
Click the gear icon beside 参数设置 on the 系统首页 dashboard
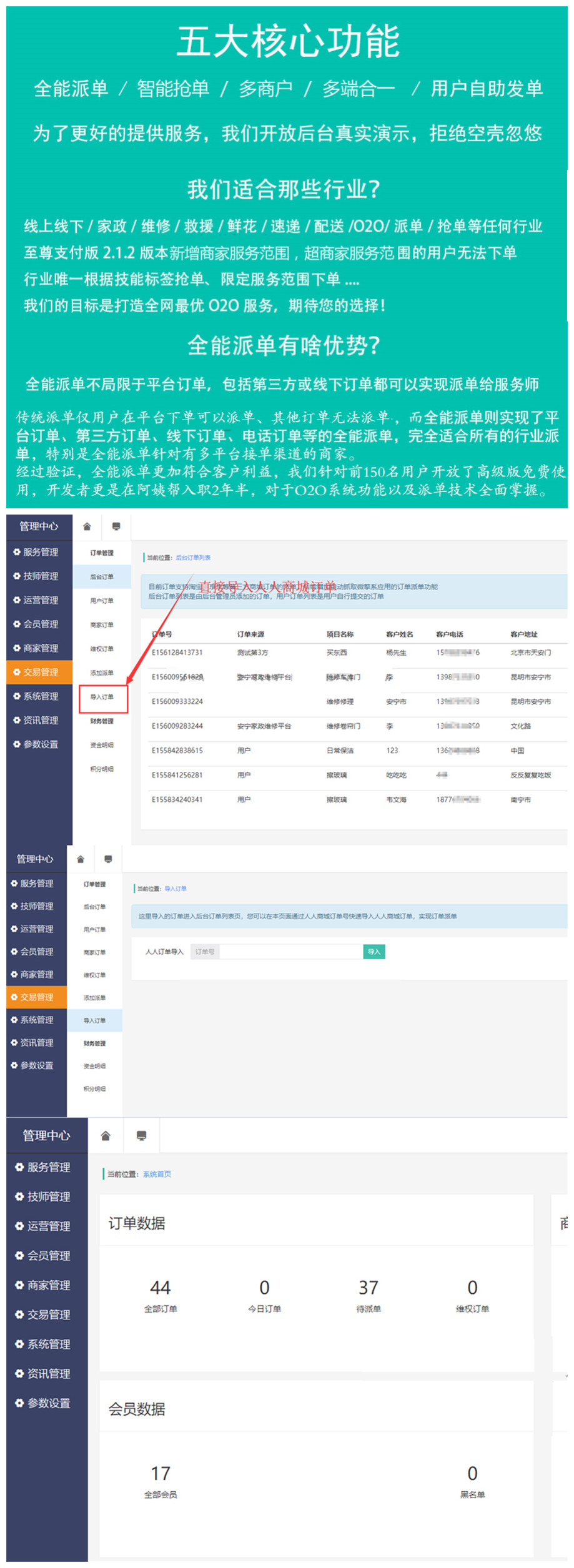pos(19,1403)
